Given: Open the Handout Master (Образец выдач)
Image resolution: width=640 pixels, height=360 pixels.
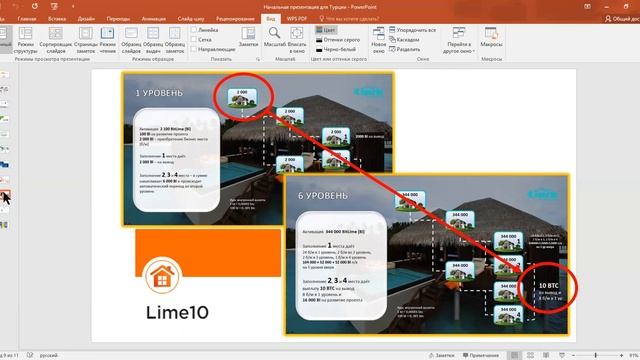Looking at the screenshot, I should pos(153,40).
